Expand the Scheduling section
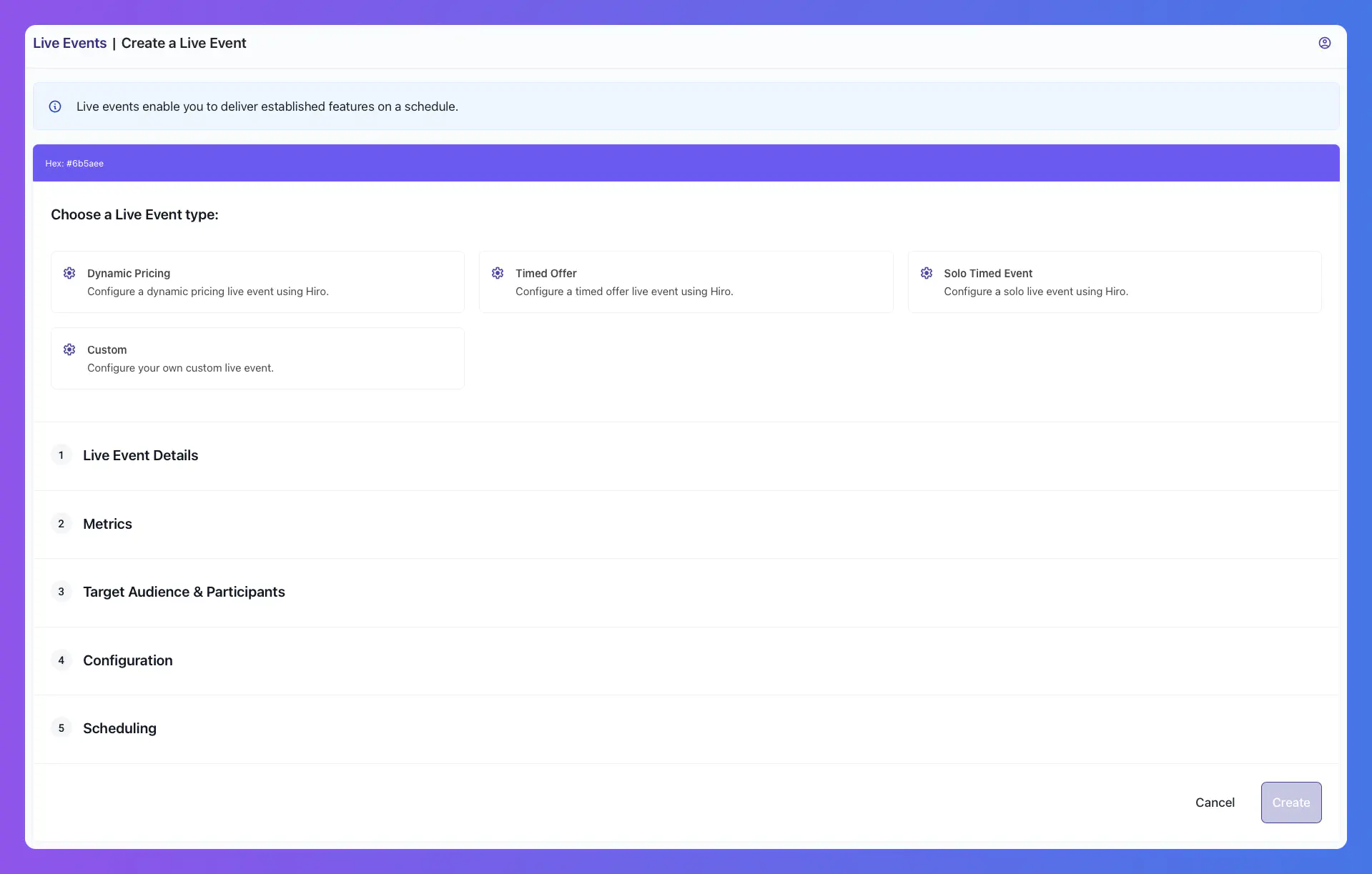Image resolution: width=1372 pixels, height=874 pixels. tap(686, 728)
